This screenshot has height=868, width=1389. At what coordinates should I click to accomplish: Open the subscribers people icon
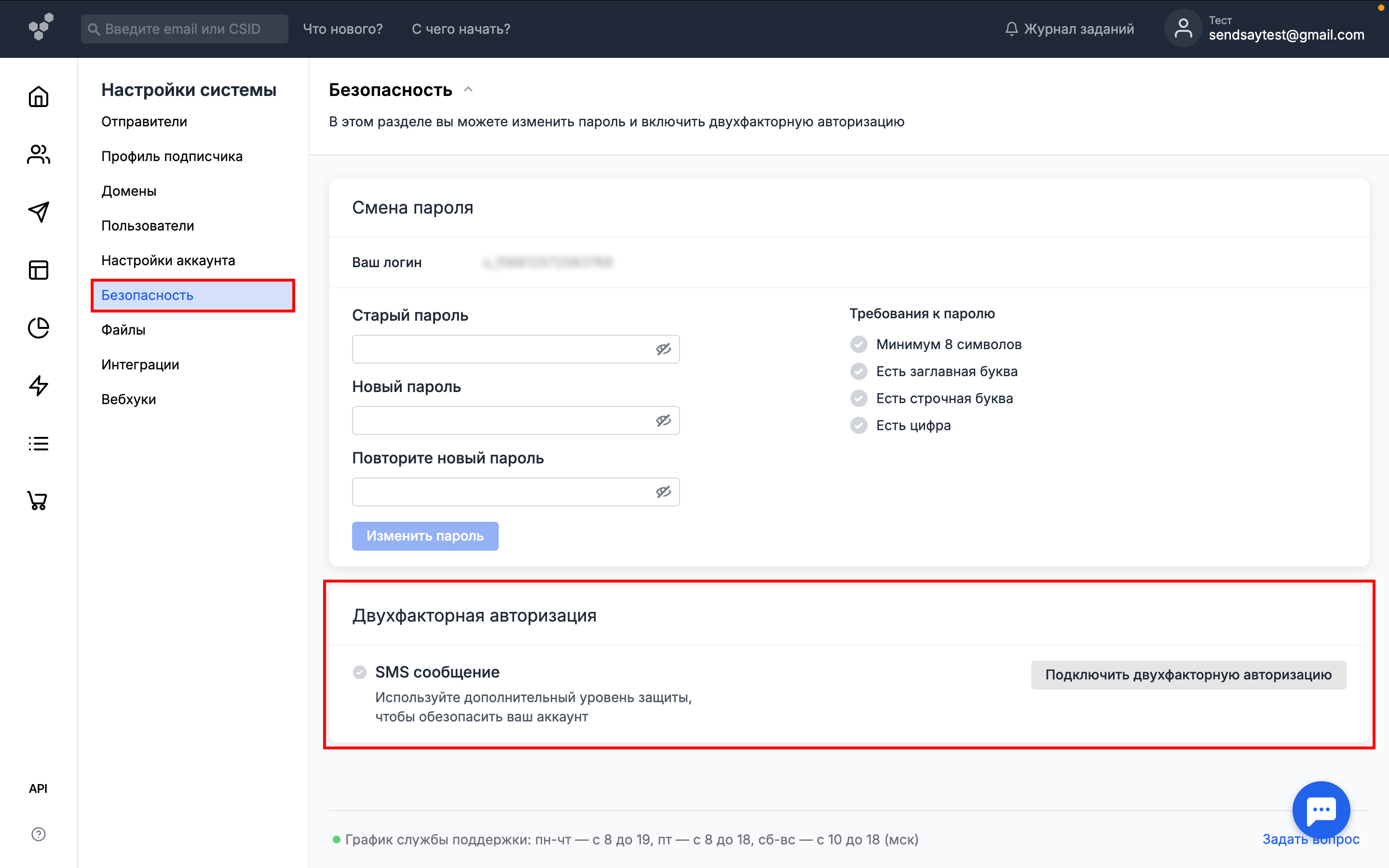[x=39, y=154]
